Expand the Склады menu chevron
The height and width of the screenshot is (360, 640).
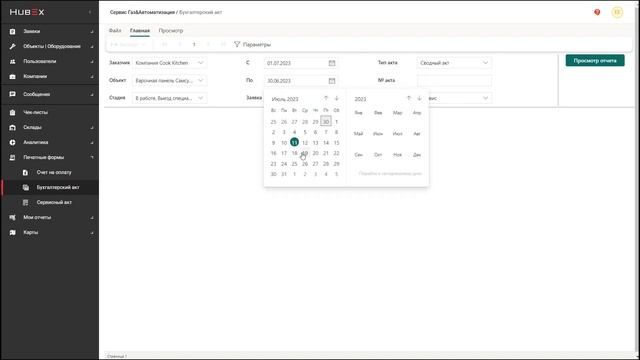click(x=92, y=127)
